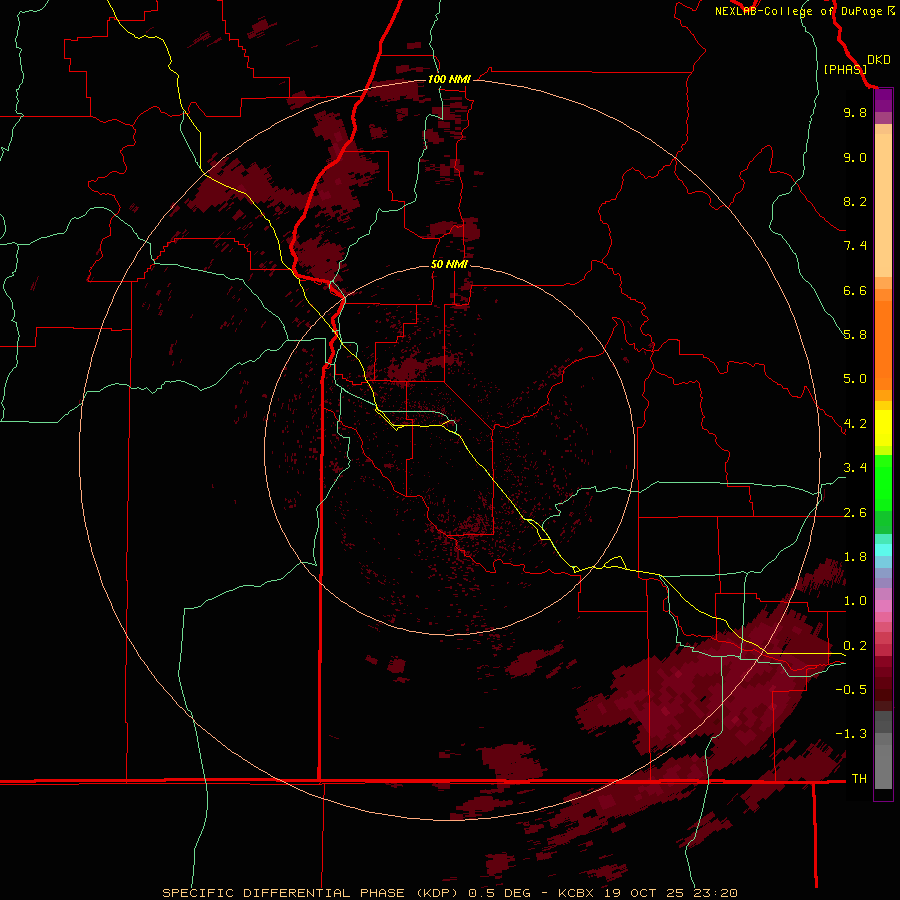
Task: Click the cyan segment of the color bar
Action: pyautogui.click(x=883, y=550)
